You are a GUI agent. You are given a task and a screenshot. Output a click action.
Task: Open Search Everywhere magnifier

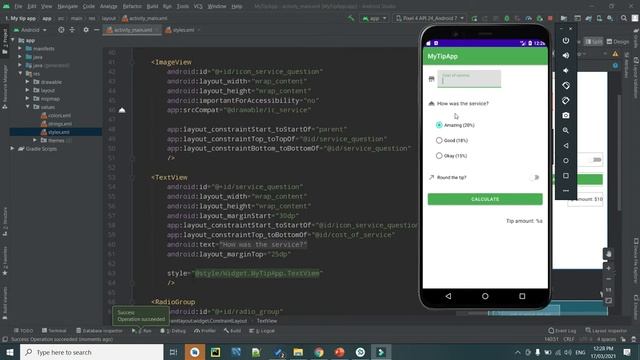624,18
